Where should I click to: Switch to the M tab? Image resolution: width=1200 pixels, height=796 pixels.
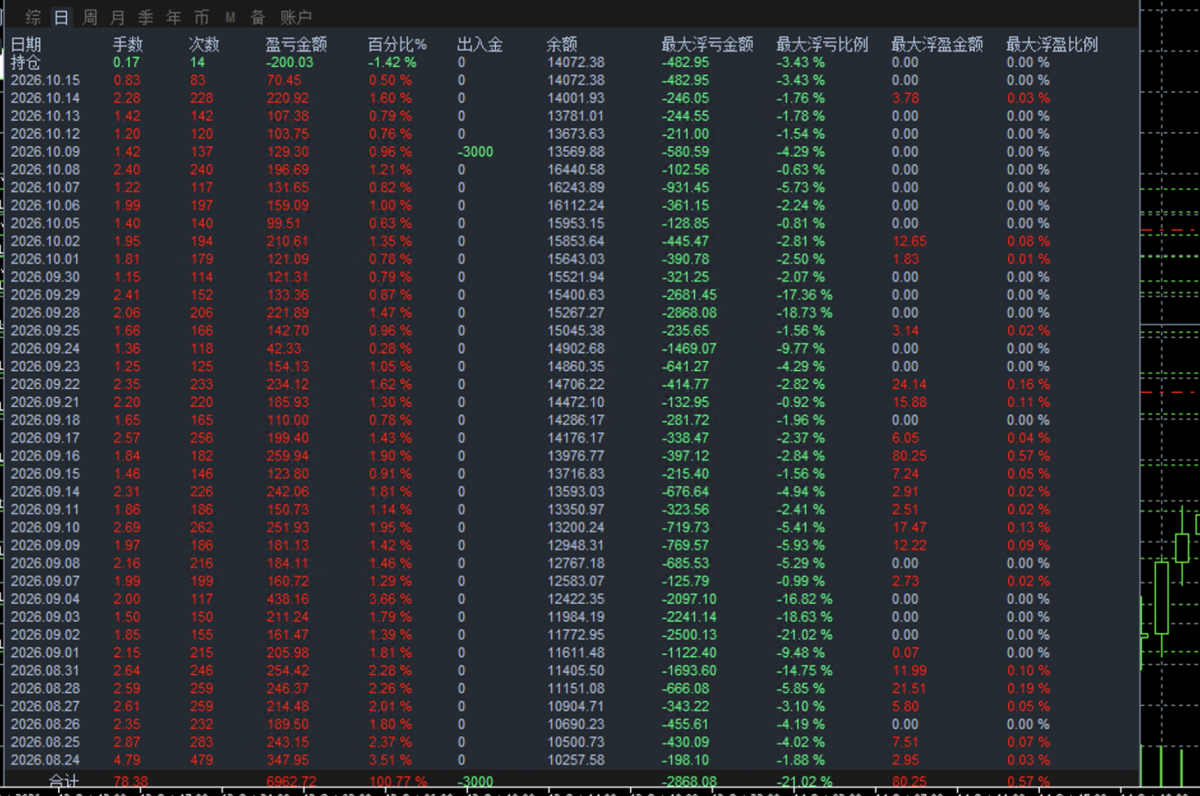230,17
